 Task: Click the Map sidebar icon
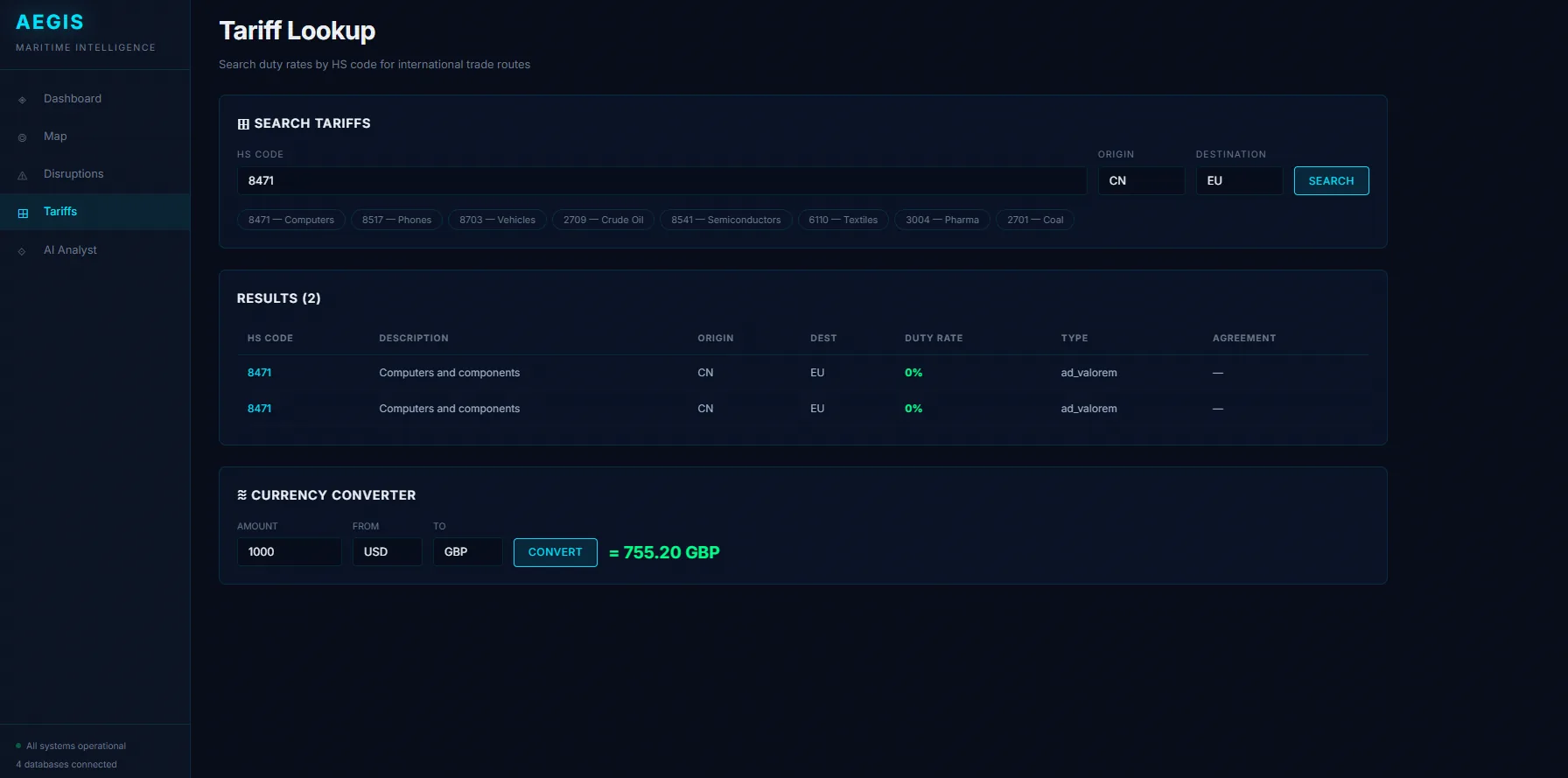point(23,137)
